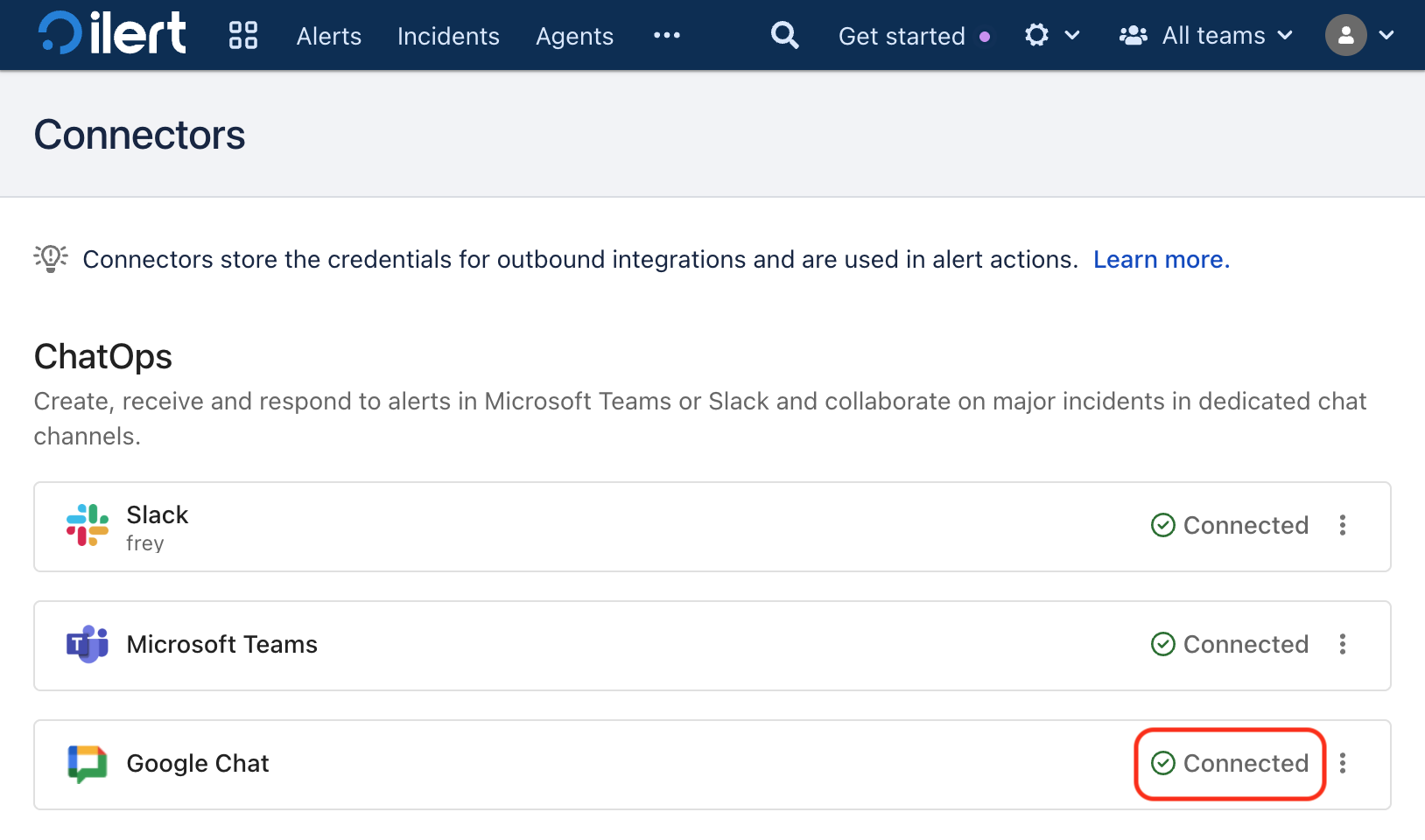Screen dimensions: 1425x840
Task: Click the Google Chat logo icon
Action: tap(88, 764)
